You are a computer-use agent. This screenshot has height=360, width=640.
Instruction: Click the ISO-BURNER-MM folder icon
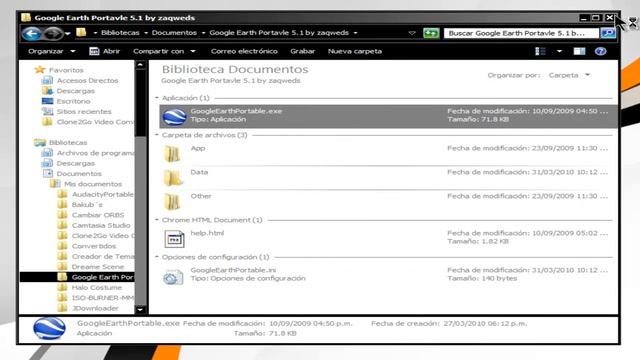click(x=62, y=298)
